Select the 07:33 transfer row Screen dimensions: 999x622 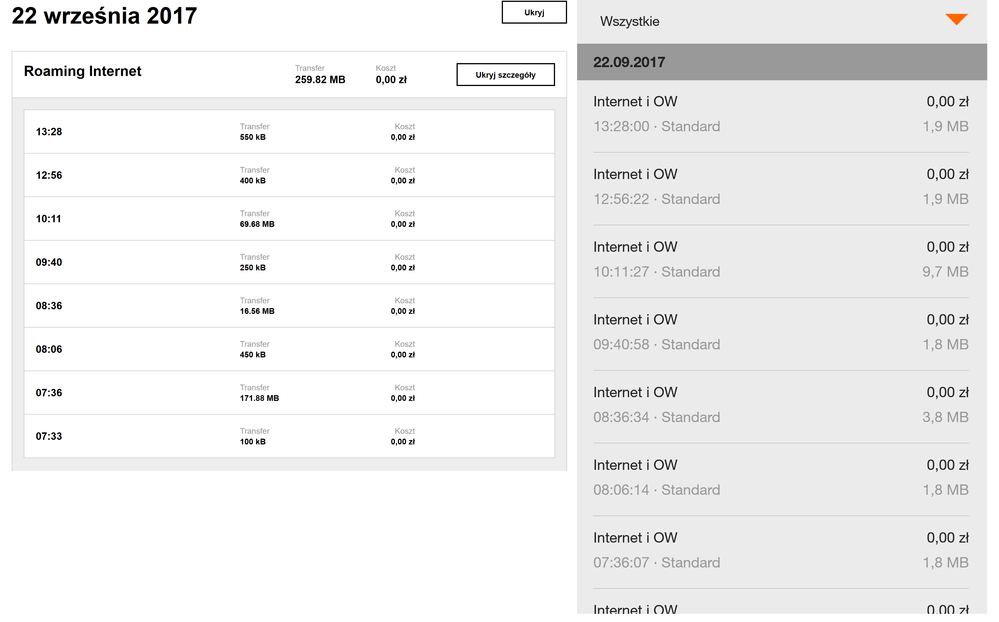(289, 436)
